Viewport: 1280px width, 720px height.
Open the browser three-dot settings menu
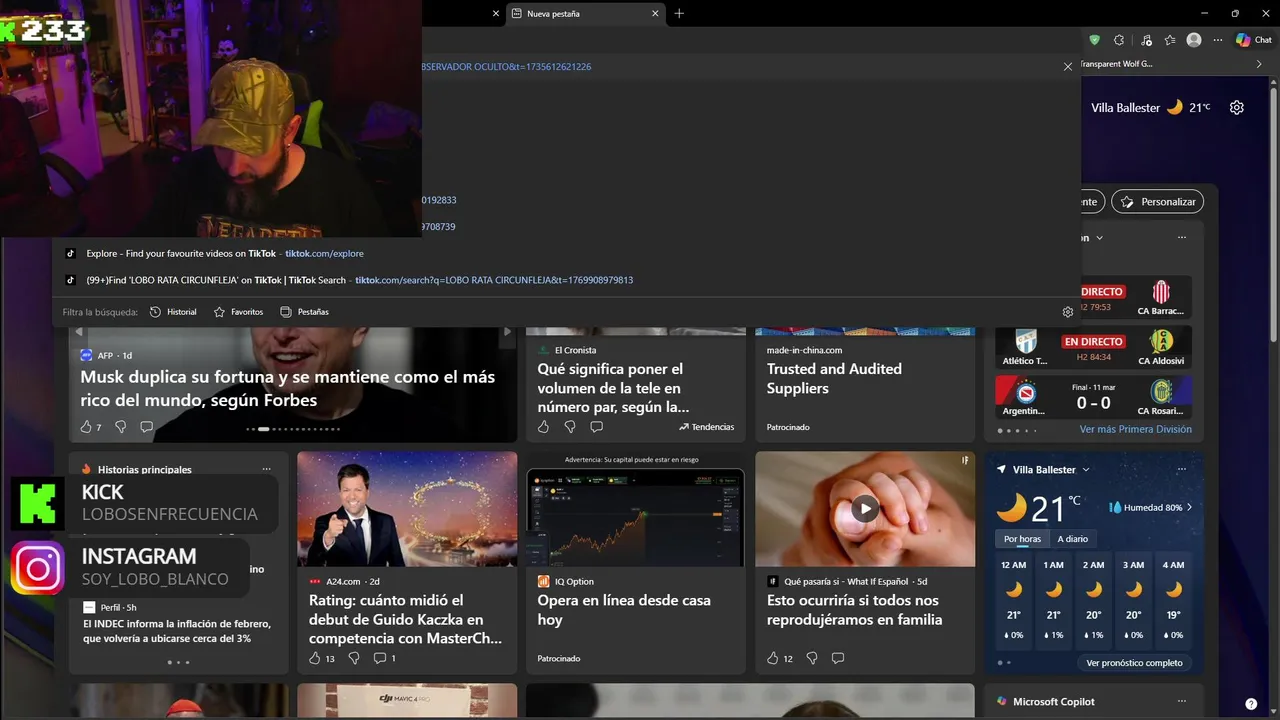1218,40
